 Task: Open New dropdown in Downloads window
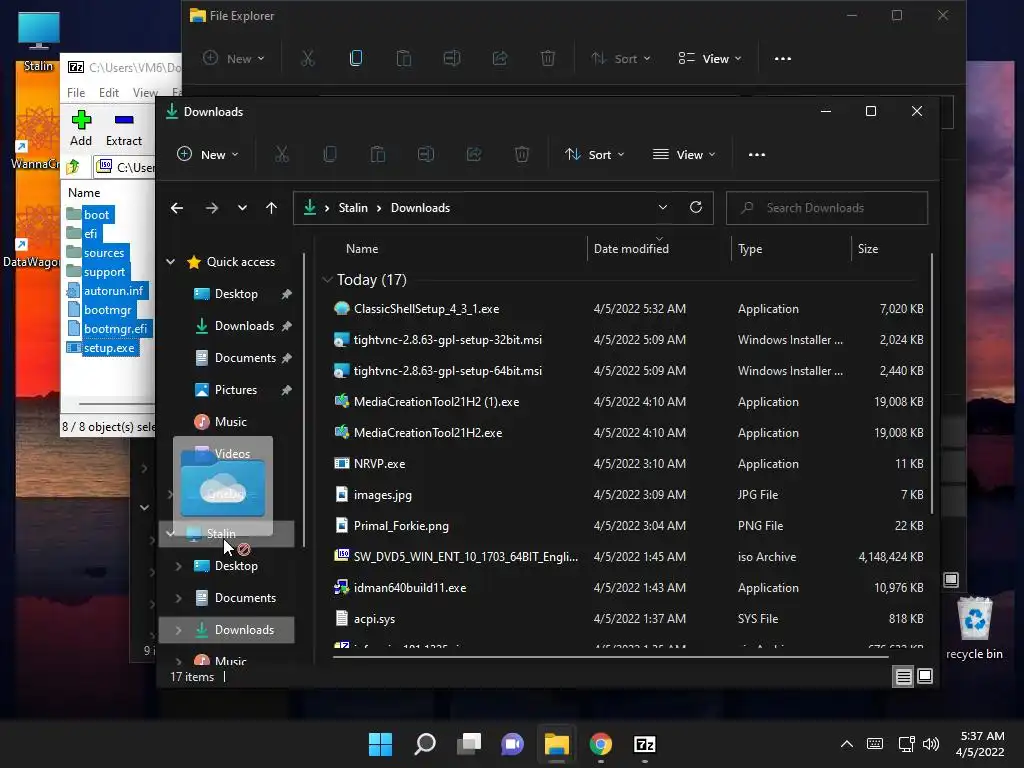(x=208, y=155)
